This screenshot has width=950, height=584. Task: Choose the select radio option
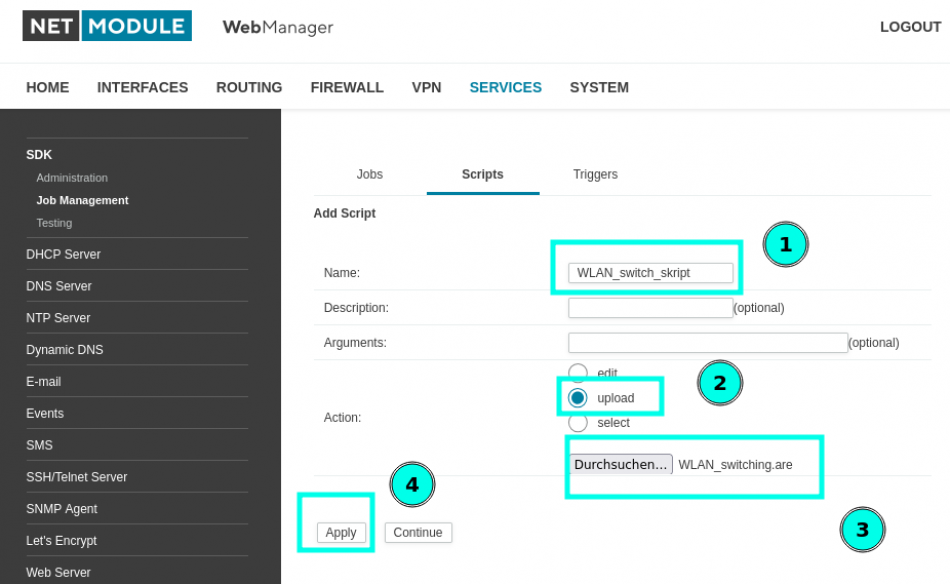click(577, 422)
